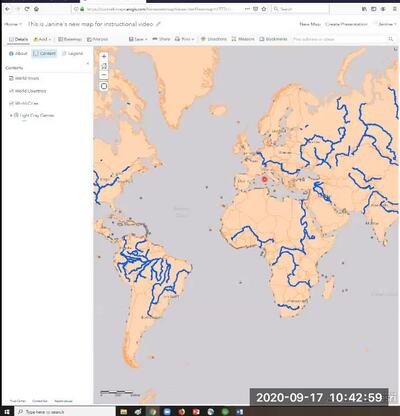This screenshot has width=400, height=416.
Task: Open the Add dropdown
Action: tap(42, 39)
